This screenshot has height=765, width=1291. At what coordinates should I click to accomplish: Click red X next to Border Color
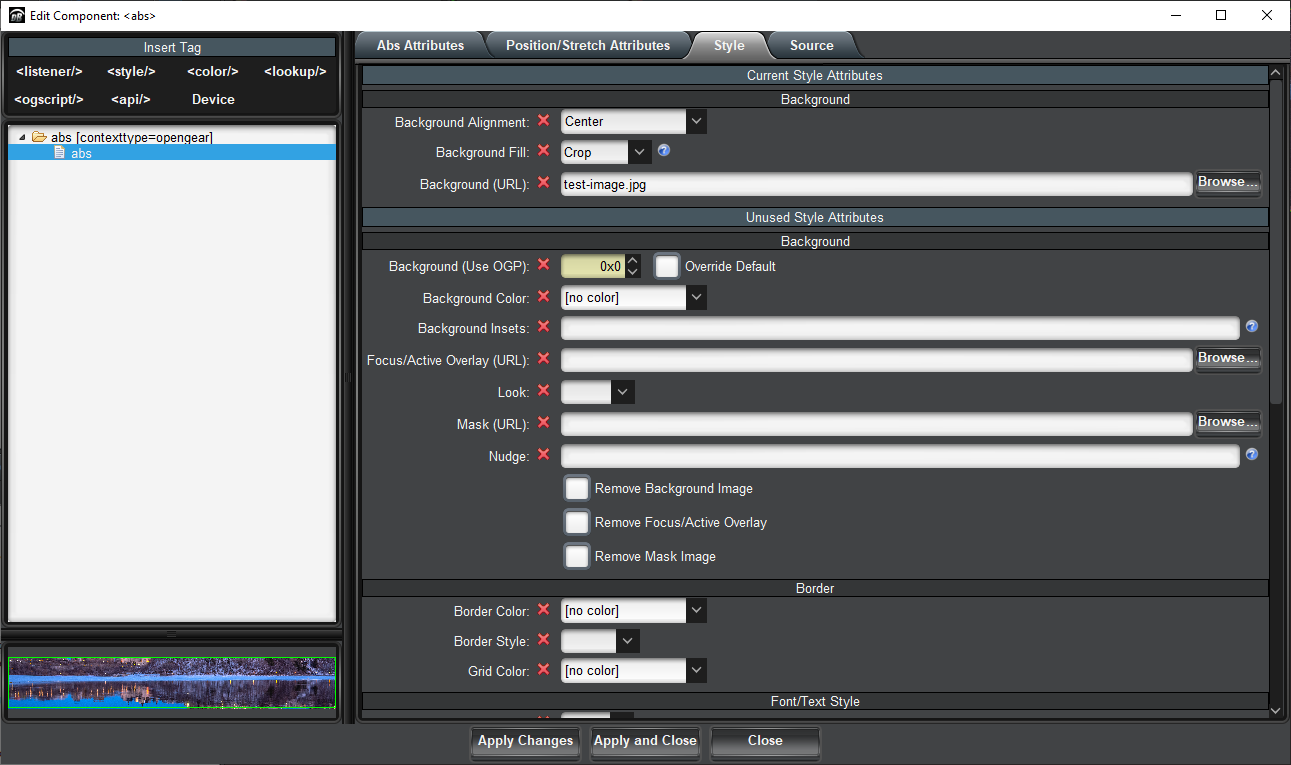tap(544, 610)
